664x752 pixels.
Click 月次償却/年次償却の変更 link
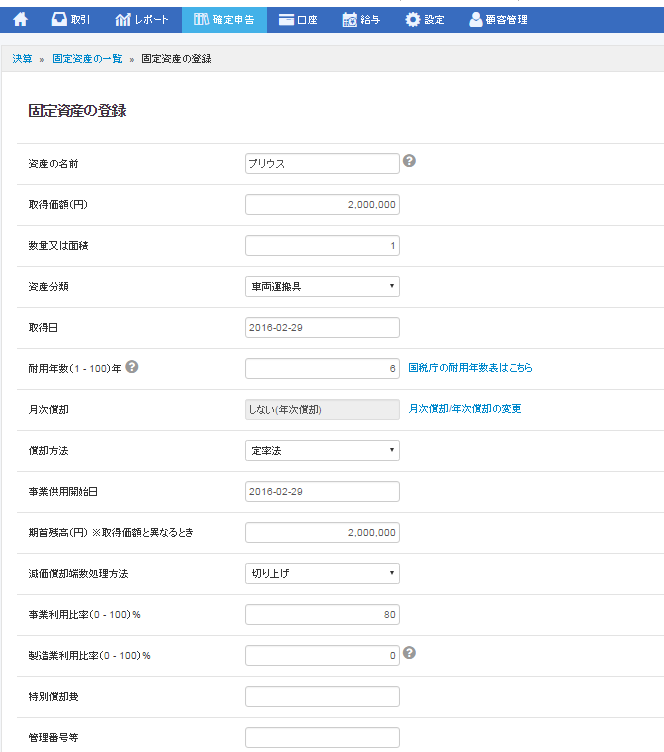pos(465,409)
